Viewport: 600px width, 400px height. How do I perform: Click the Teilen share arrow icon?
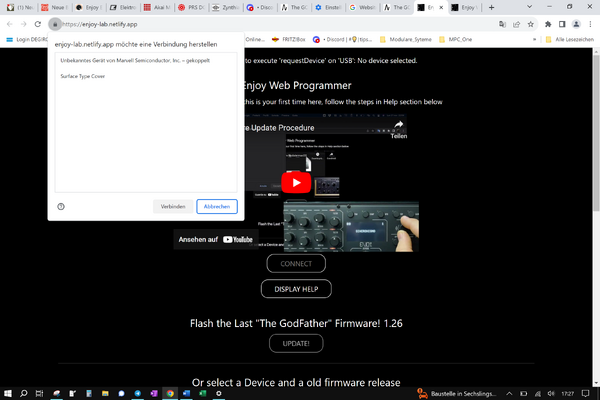[x=399, y=124]
